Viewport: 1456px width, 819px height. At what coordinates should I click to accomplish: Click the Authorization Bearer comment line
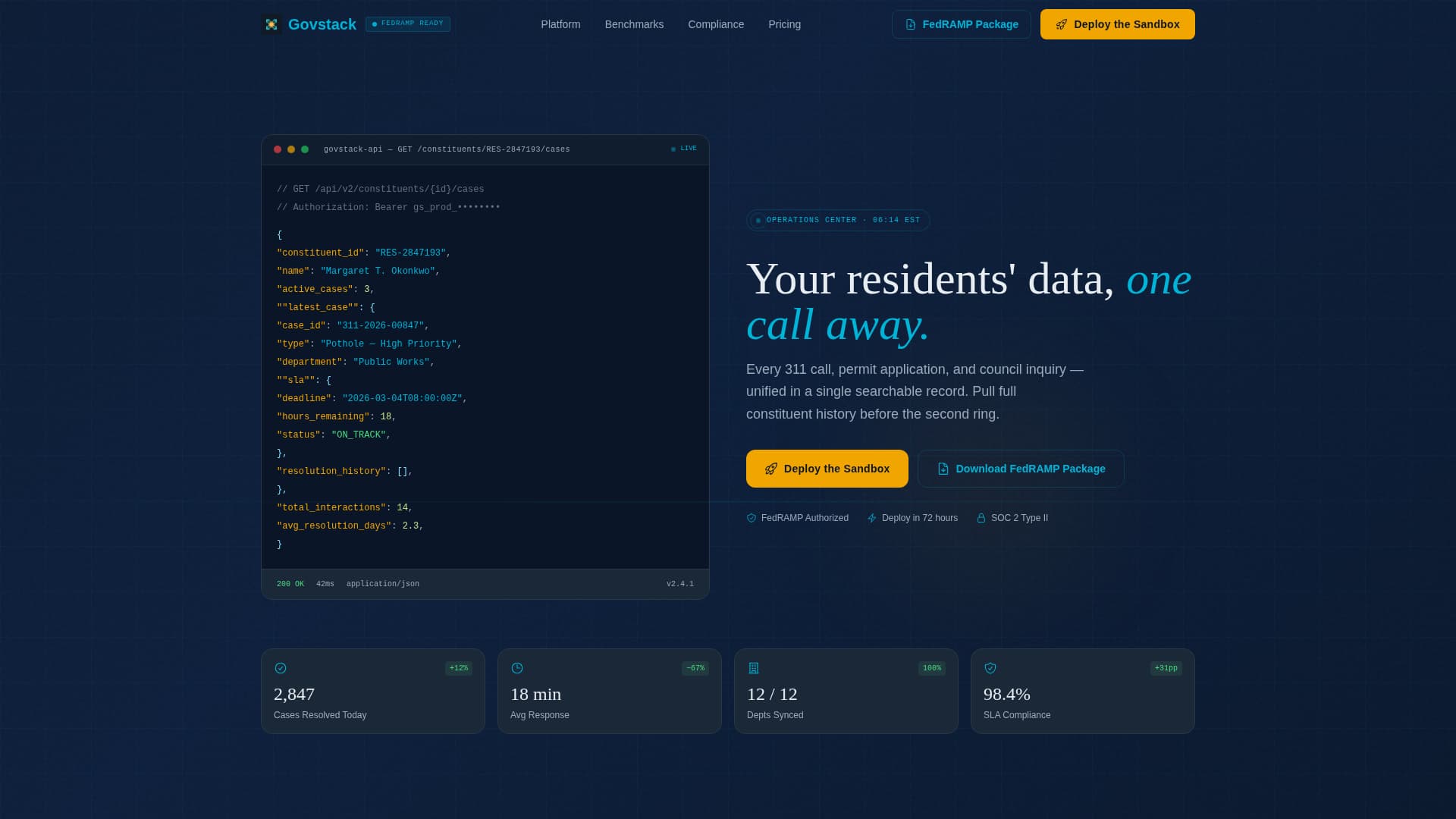click(388, 208)
